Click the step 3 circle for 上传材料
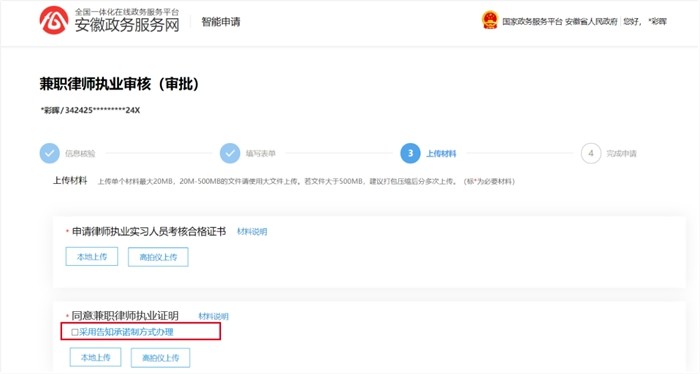700x374 pixels. point(410,153)
